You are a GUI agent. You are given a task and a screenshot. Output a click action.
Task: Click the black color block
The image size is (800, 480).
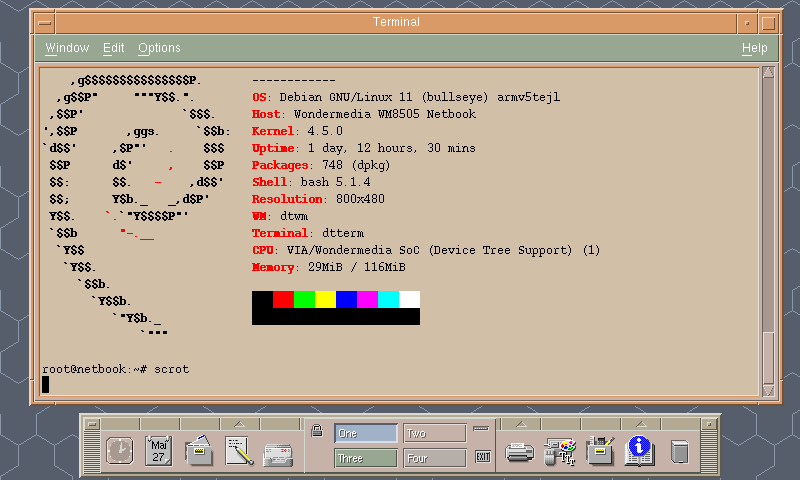click(x=262, y=299)
